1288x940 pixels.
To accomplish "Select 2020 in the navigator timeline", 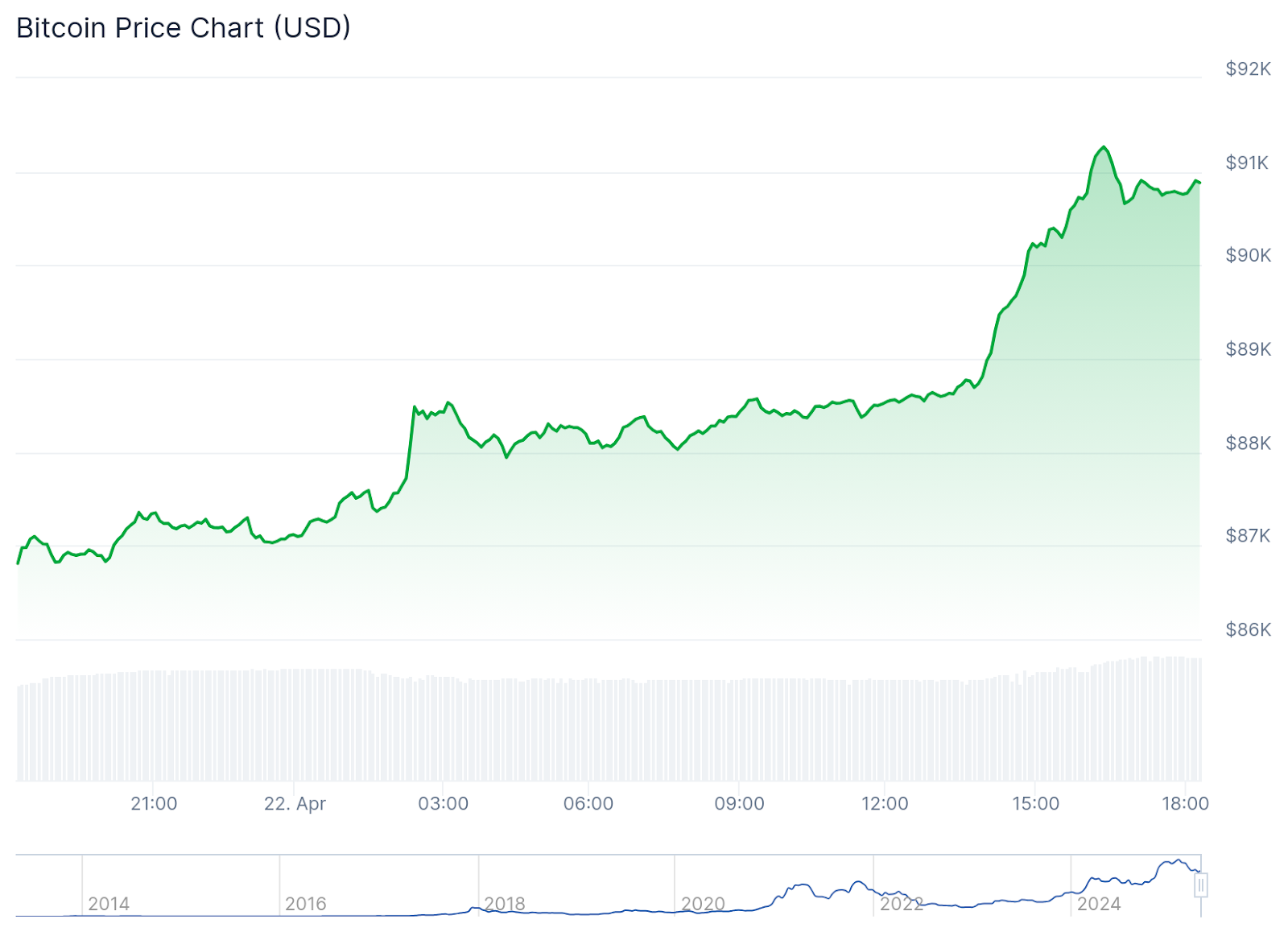I will click(703, 904).
